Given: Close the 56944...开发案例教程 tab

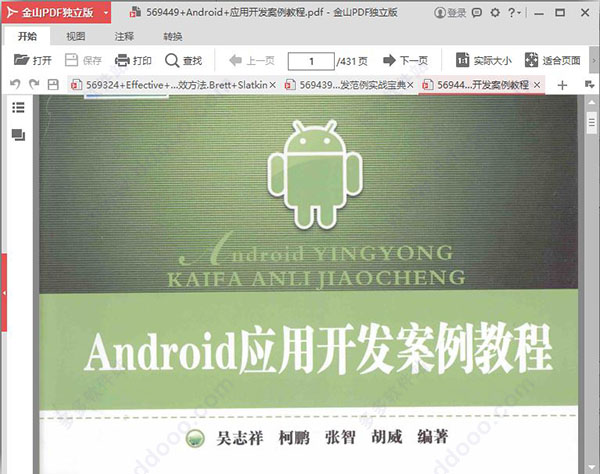Looking at the screenshot, I should click(537, 85).
